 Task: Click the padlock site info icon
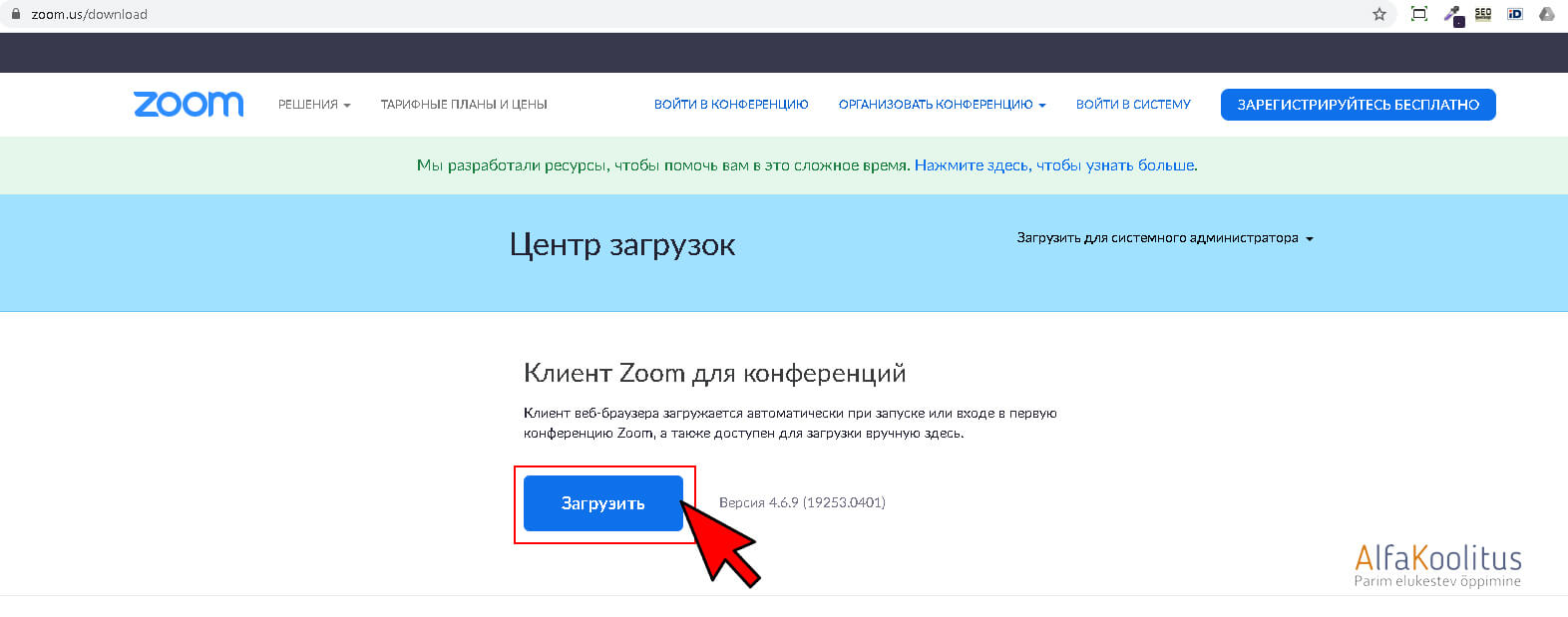pyautogui.click(x=15, y=14)
